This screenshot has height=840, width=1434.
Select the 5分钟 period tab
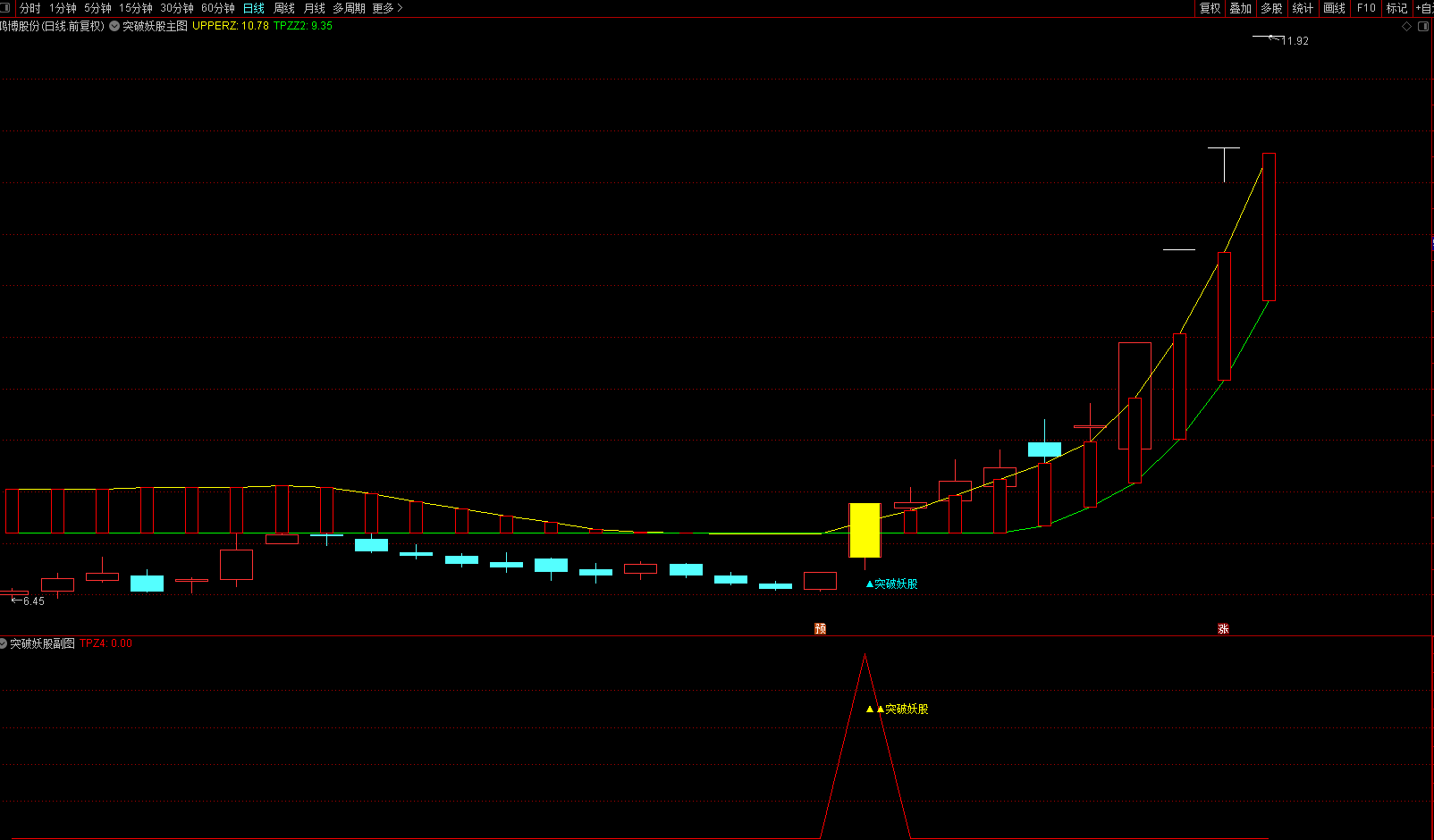pyautogui.click(x=97, y=8)
